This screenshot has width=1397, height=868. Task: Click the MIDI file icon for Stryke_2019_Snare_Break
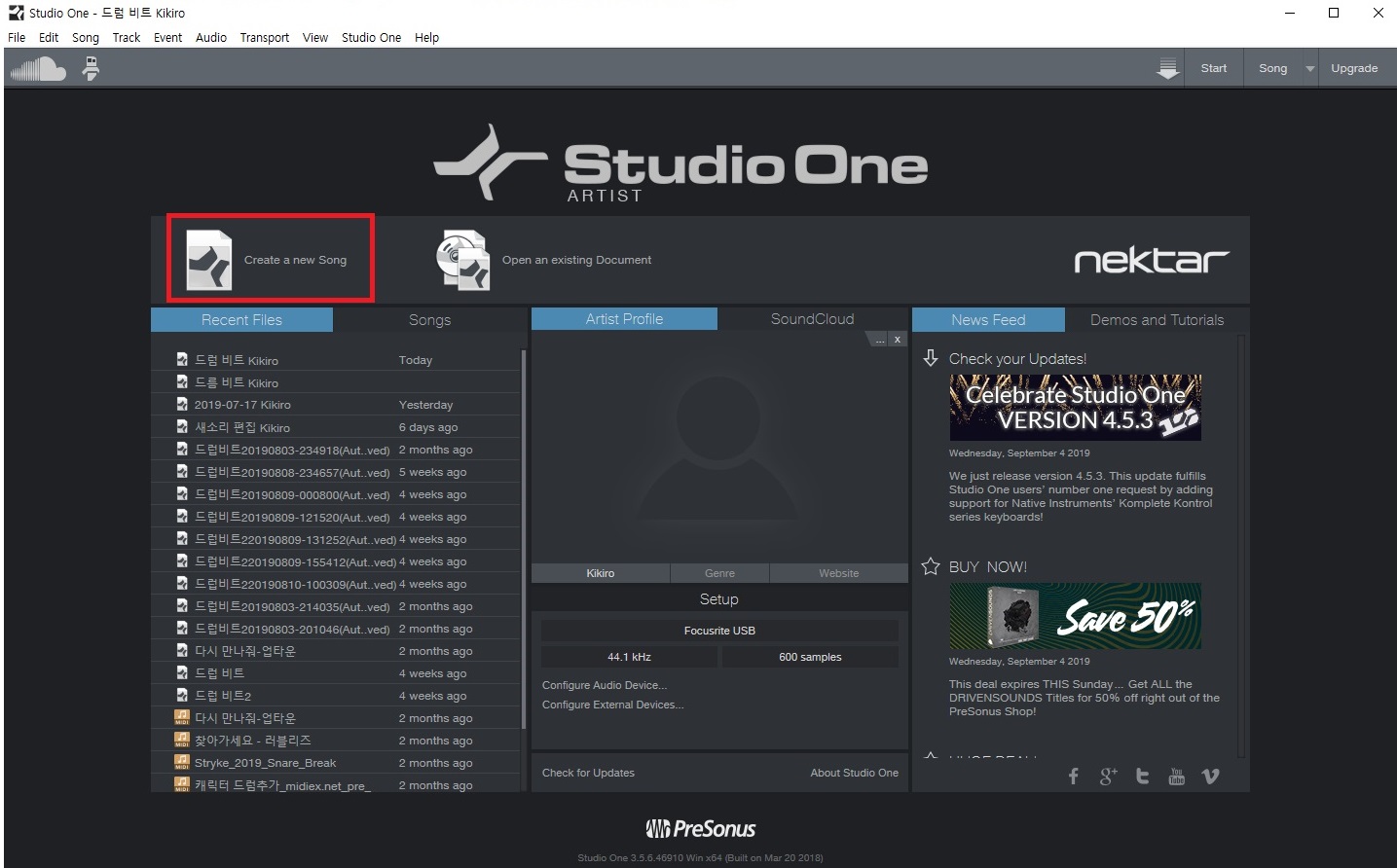[x=181, y=762]
